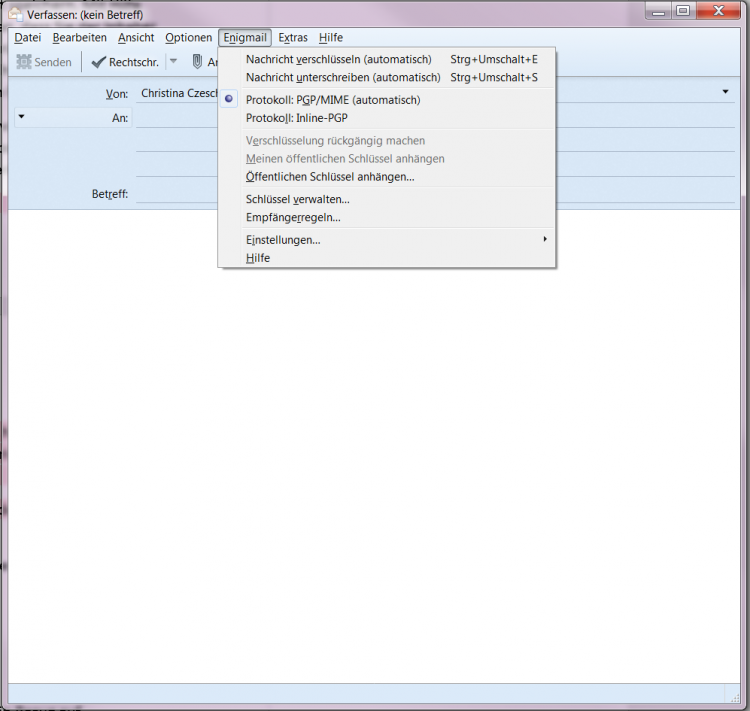Image resolution: width=750 pixels, height=711 pixels.
Task: Select Protokoll: PGP/MIME (automatisch) radio option
Action: pyautogui.click(x=333, y=100)
